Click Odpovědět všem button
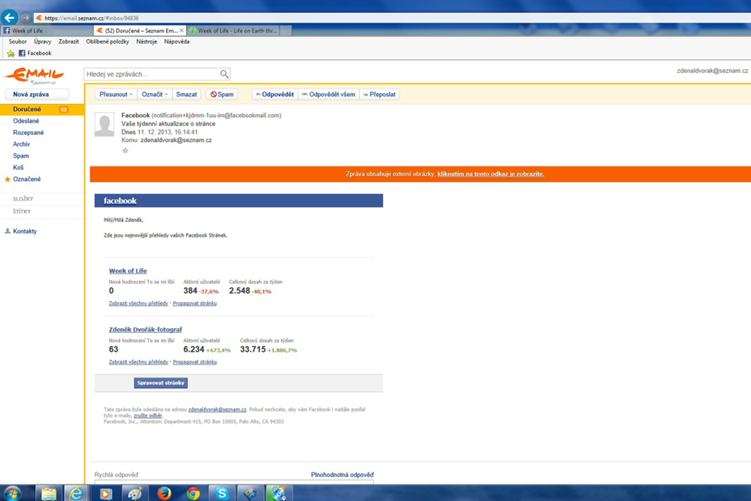751x501 pixels. pos(329,94)
